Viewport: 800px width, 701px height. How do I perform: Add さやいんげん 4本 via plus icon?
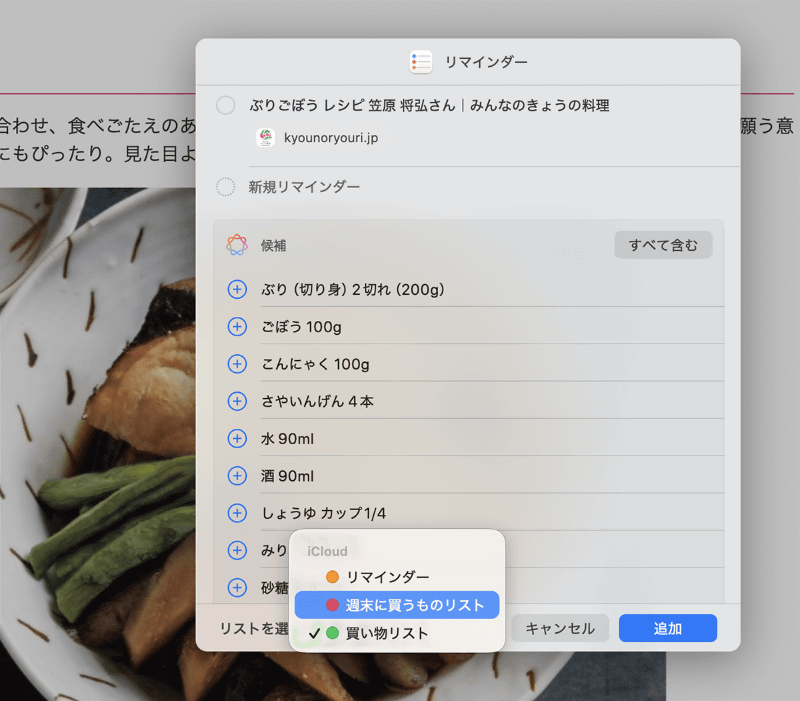[237, 401]
